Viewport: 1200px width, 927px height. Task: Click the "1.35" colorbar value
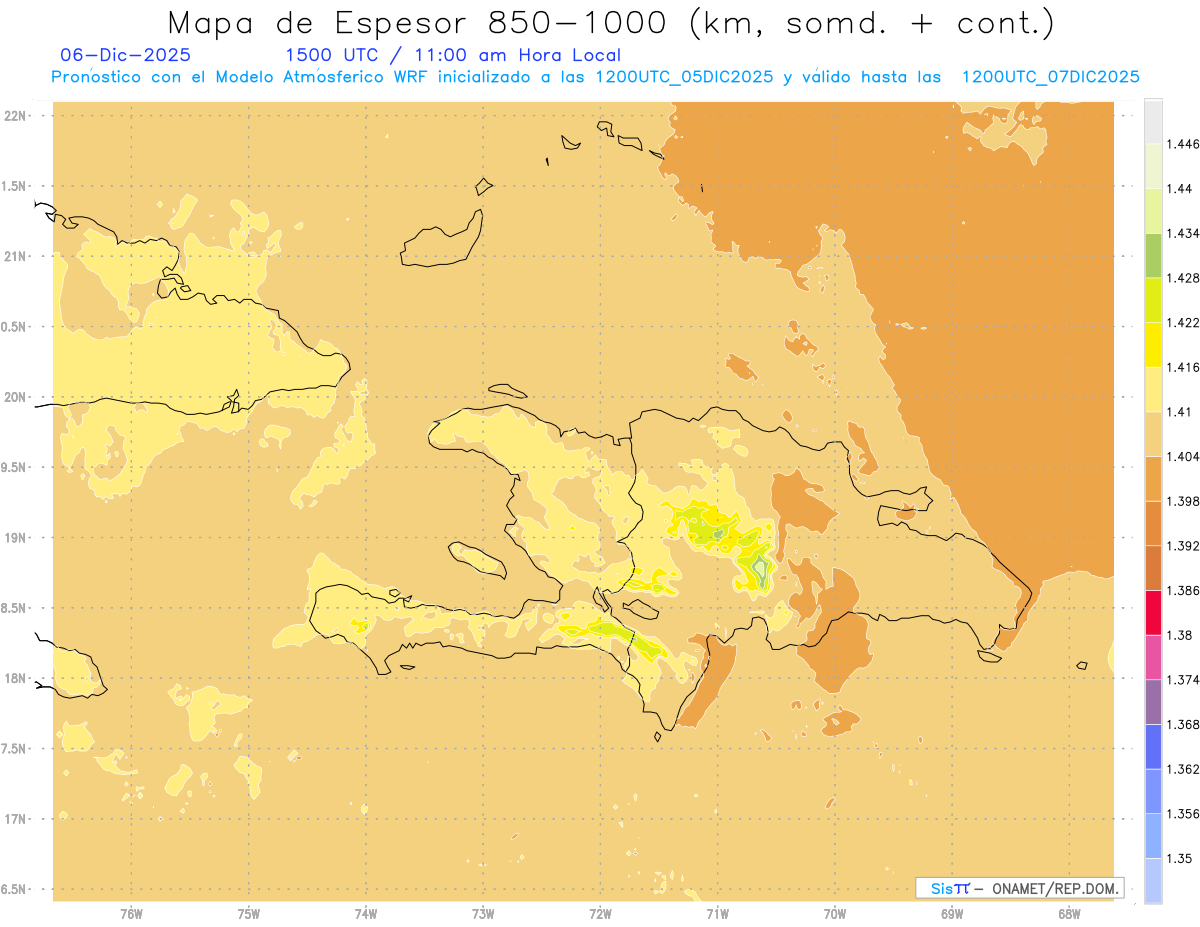1179,858
